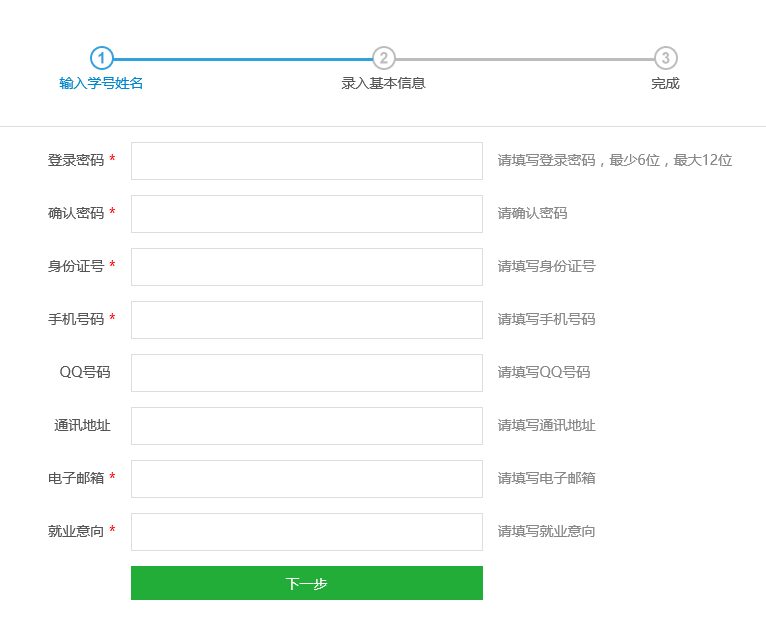Select the 录入基本信息 step label
The width and height of the screenshot is (766, 620).
click(x=383, y=84)
